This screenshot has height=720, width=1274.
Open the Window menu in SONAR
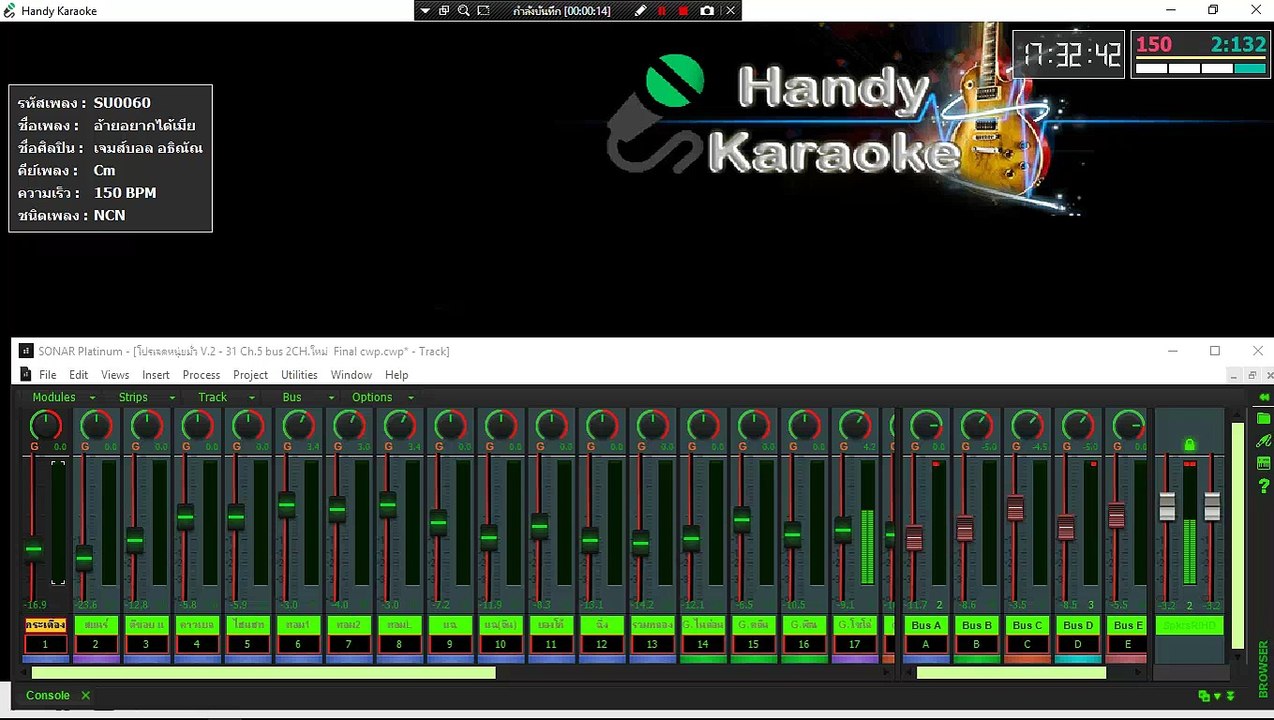(351, 375)
